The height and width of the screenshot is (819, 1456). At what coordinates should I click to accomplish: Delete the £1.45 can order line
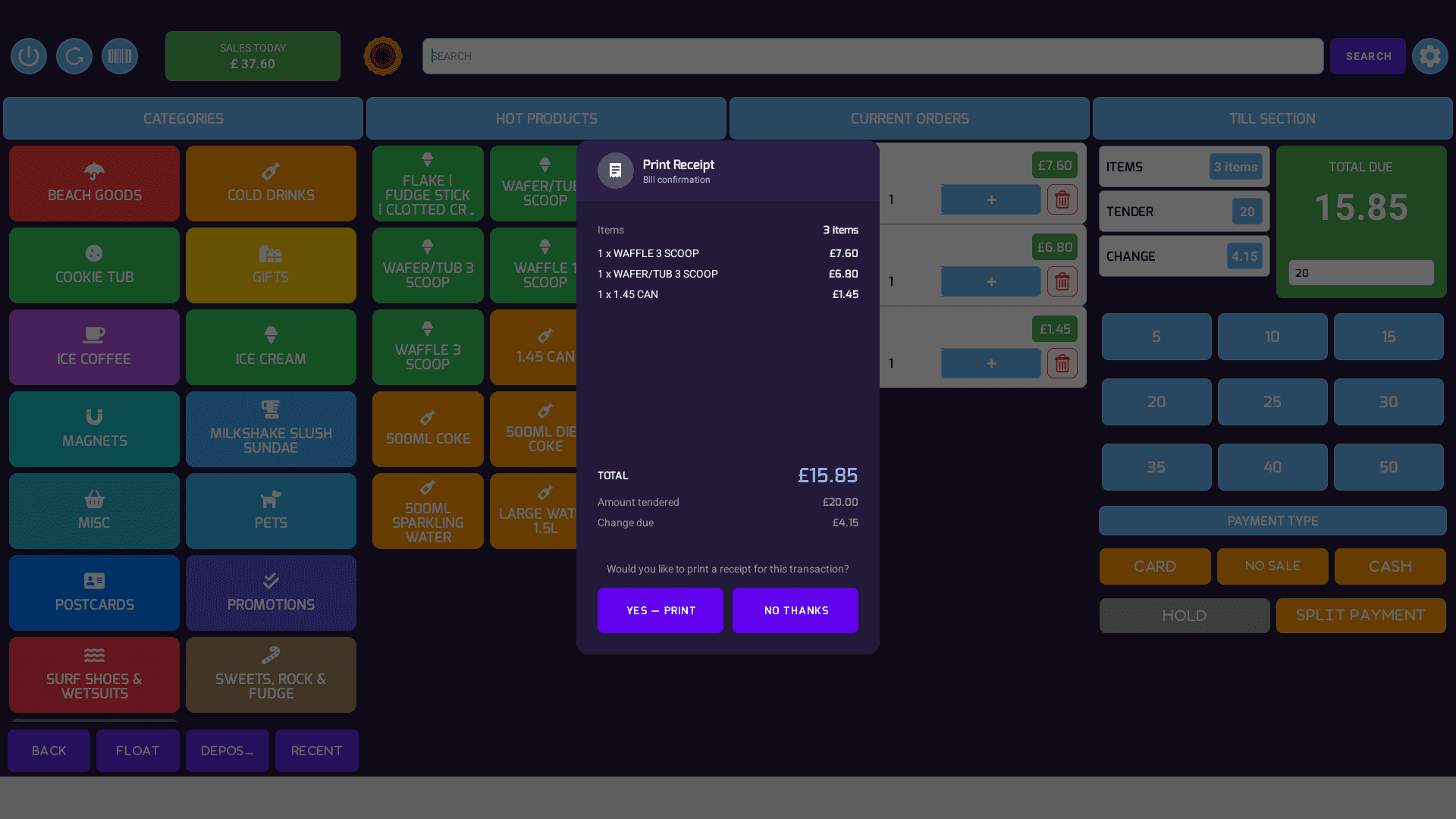click(1062, 363)
